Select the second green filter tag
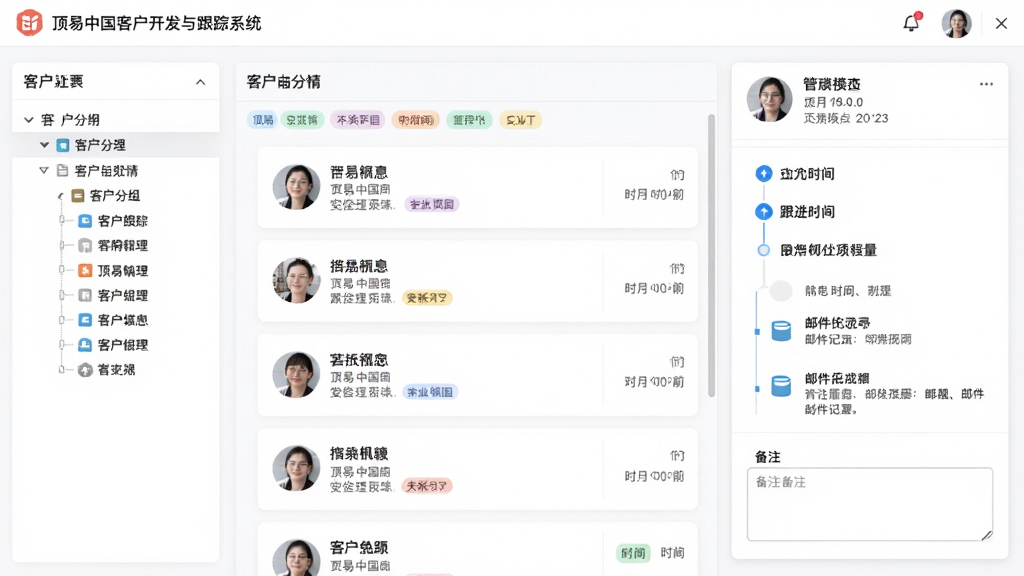Screen dimensions: 1024x576 [302, 120]
